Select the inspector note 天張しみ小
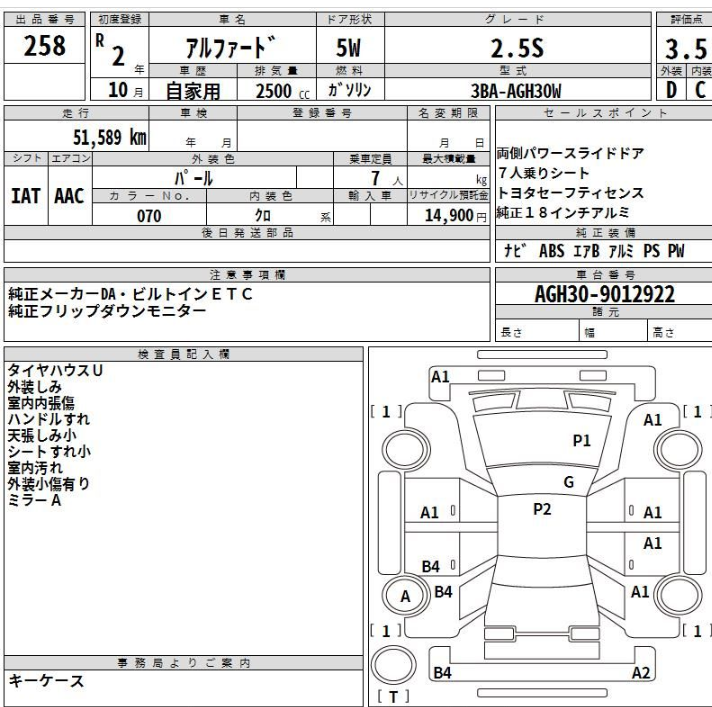Viewport: 712px width, 707px height. tap(42, 435)
